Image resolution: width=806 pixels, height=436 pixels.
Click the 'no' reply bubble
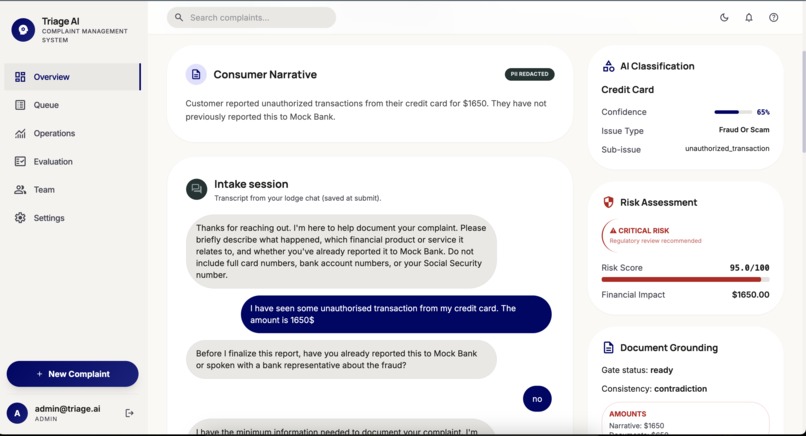click(x=537, y=399)
